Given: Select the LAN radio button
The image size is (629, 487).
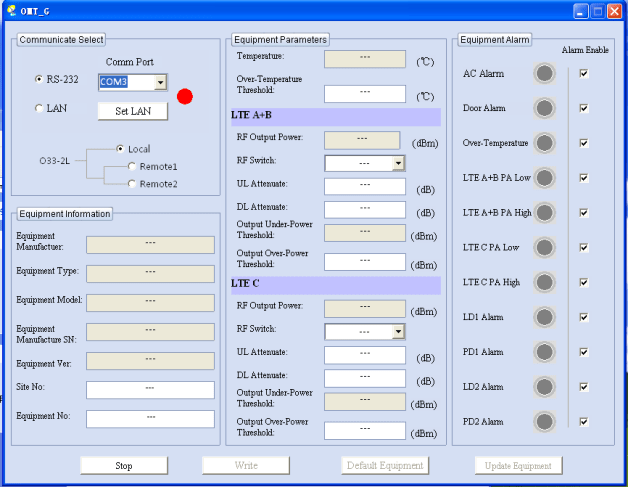Looking at the screenshot, I should [39, 108].
